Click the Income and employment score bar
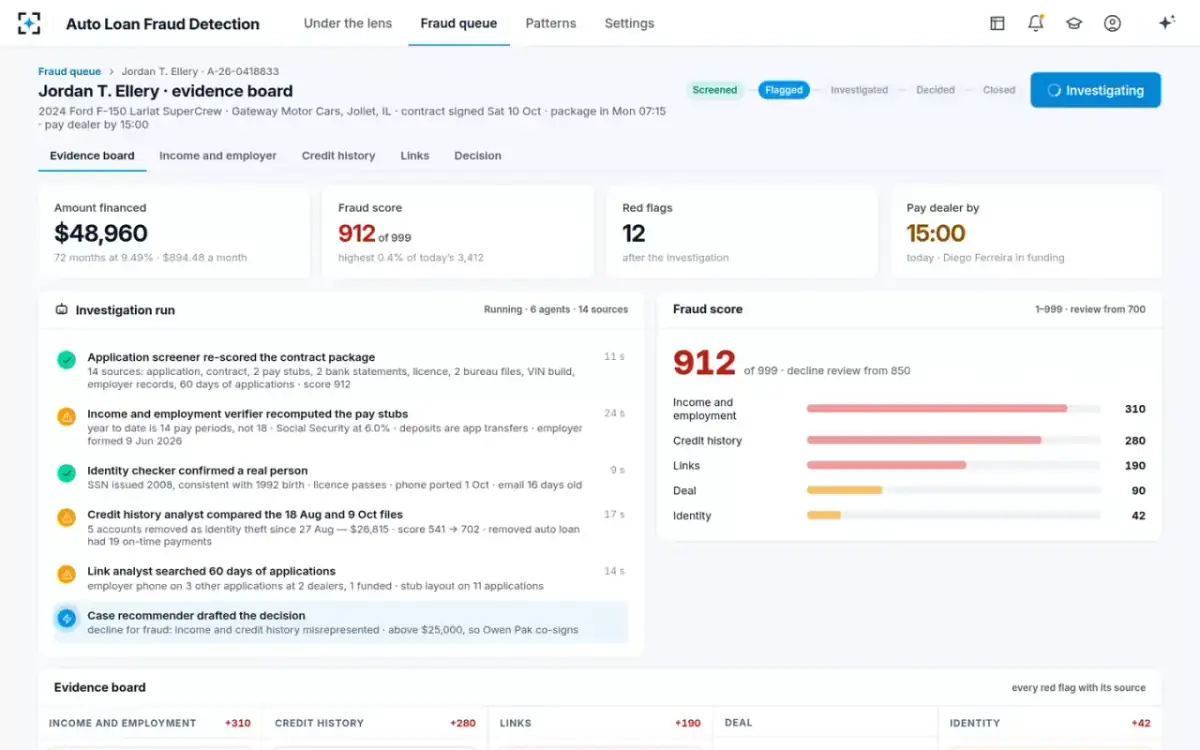Image resolution: width=1200 pixels, height=750 pixels. click(953, 409)
